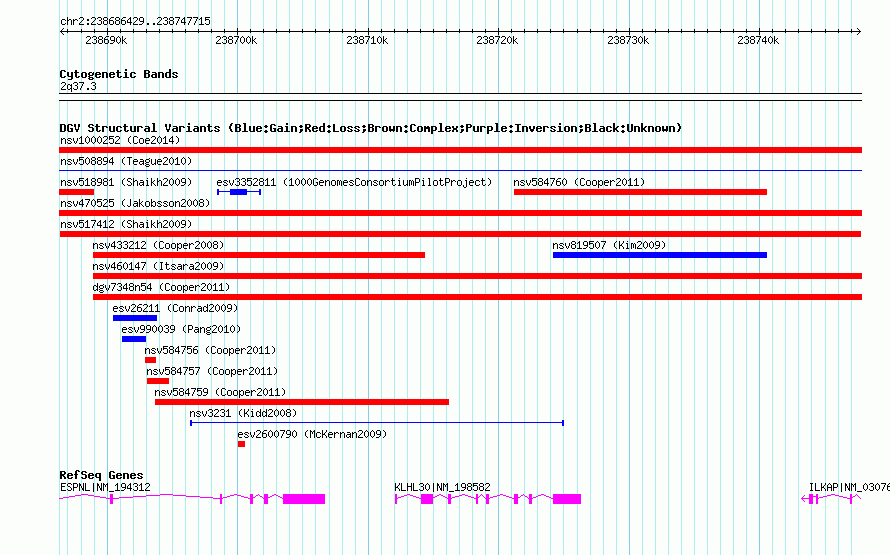890x555 pixels.
Task: Click the 2q37.3 cytogenetic band bar
Action: point(460,97)
